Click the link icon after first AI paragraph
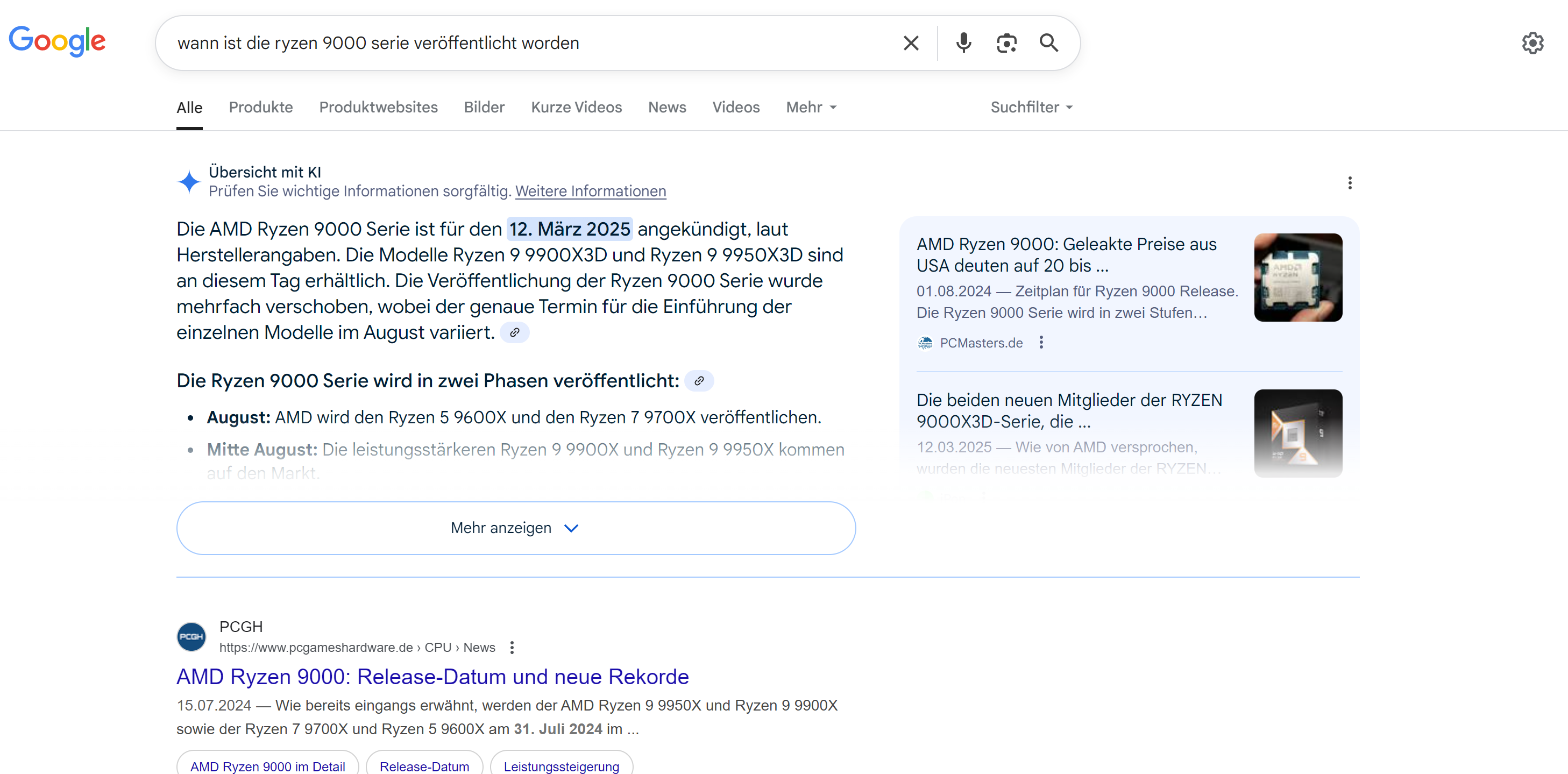Image resolution: width=1568 pixels, height=774 pixels. click(514, 333)
